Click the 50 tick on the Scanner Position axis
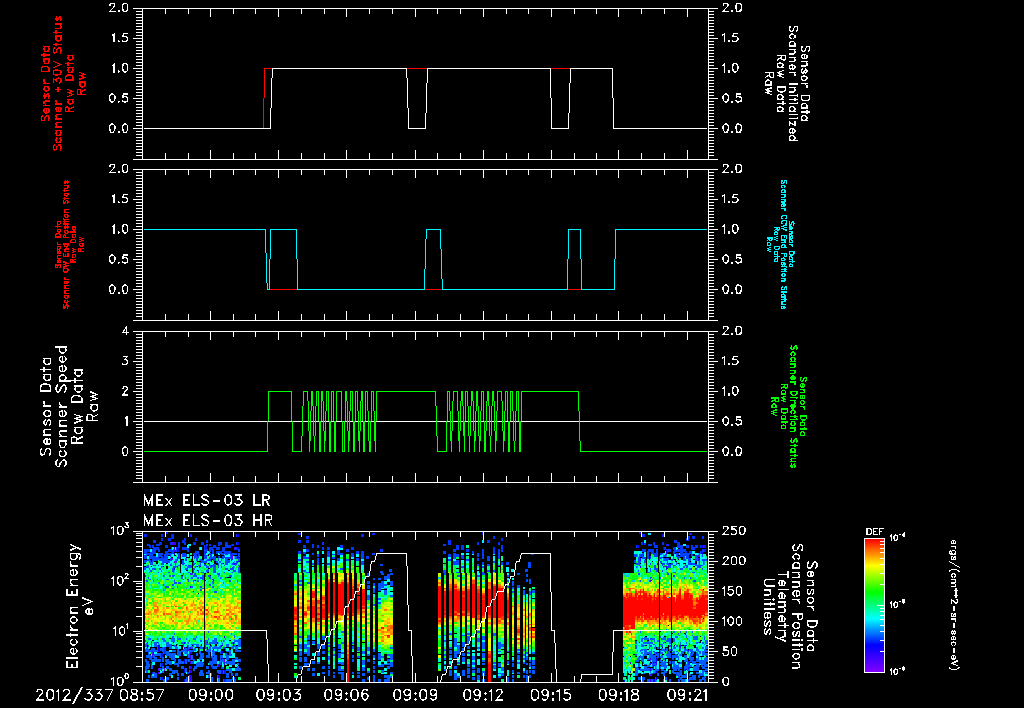The width and height of the screenshot is (1024, 708). [728, 651]
